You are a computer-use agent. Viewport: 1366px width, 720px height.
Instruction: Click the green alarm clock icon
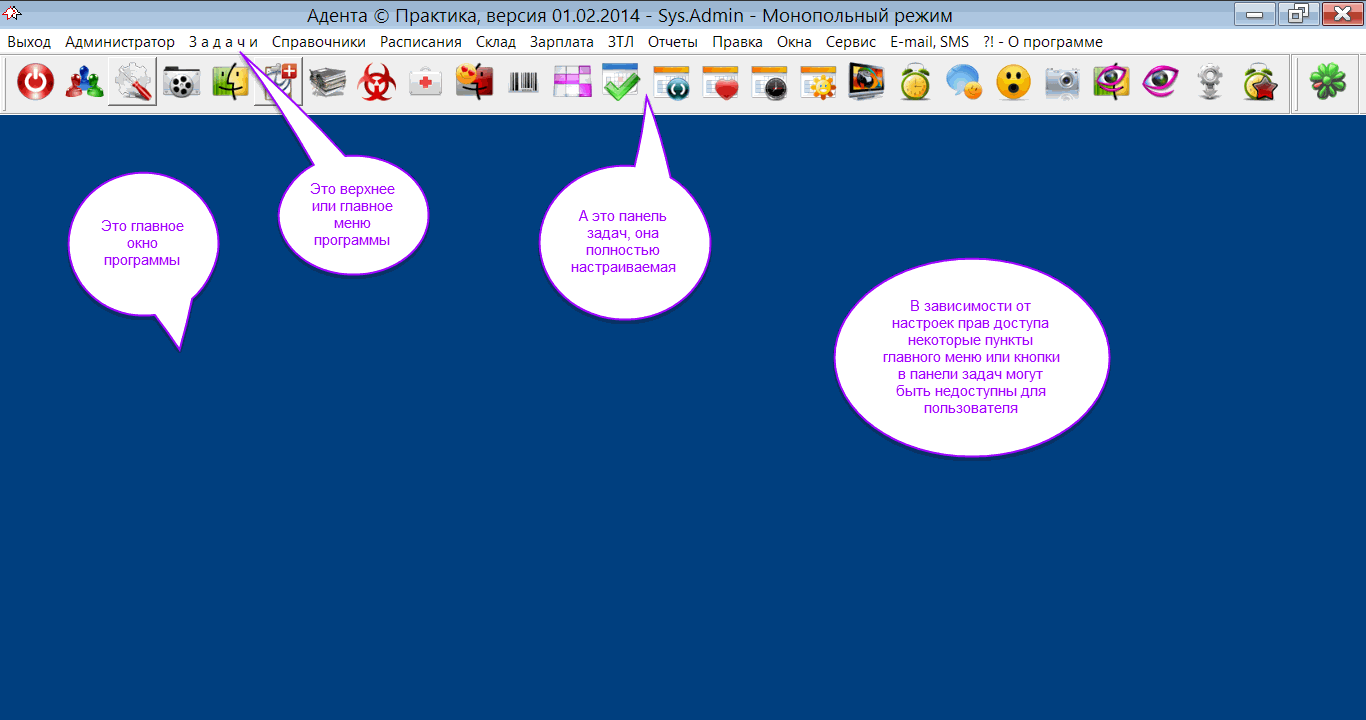coord(915,83)
